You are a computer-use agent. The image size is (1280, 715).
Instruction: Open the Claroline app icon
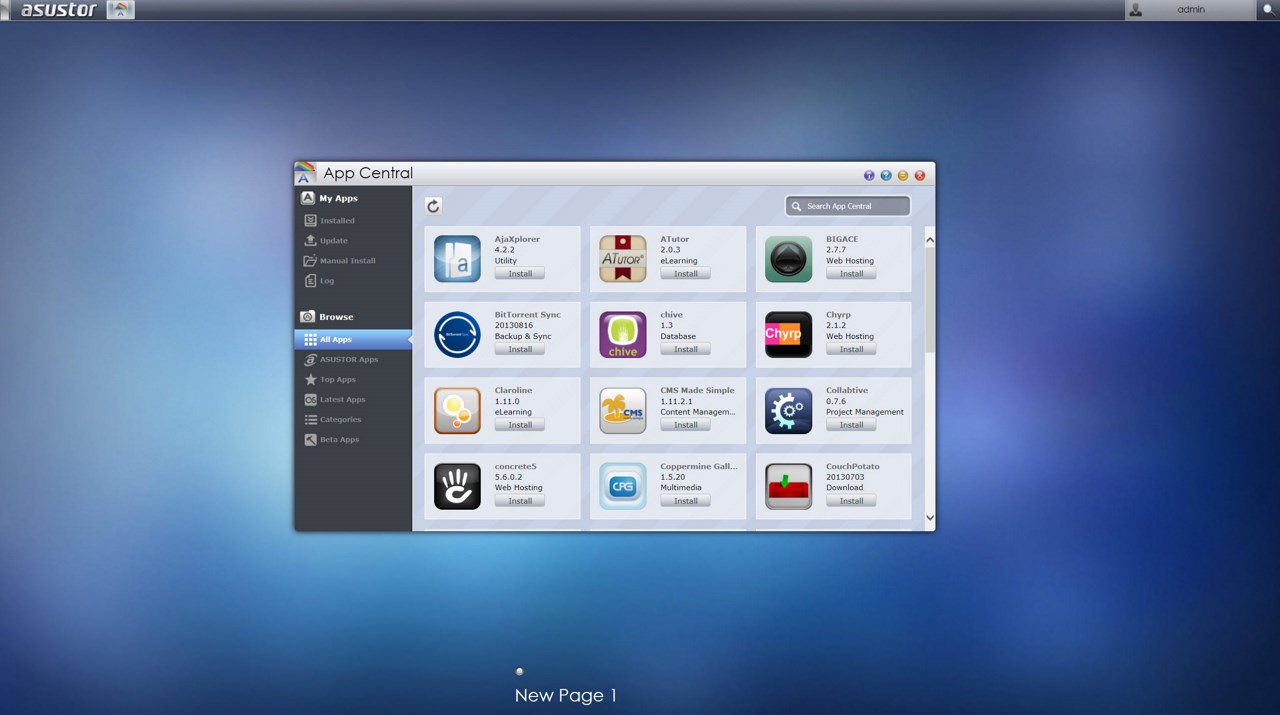pos(457,411)
